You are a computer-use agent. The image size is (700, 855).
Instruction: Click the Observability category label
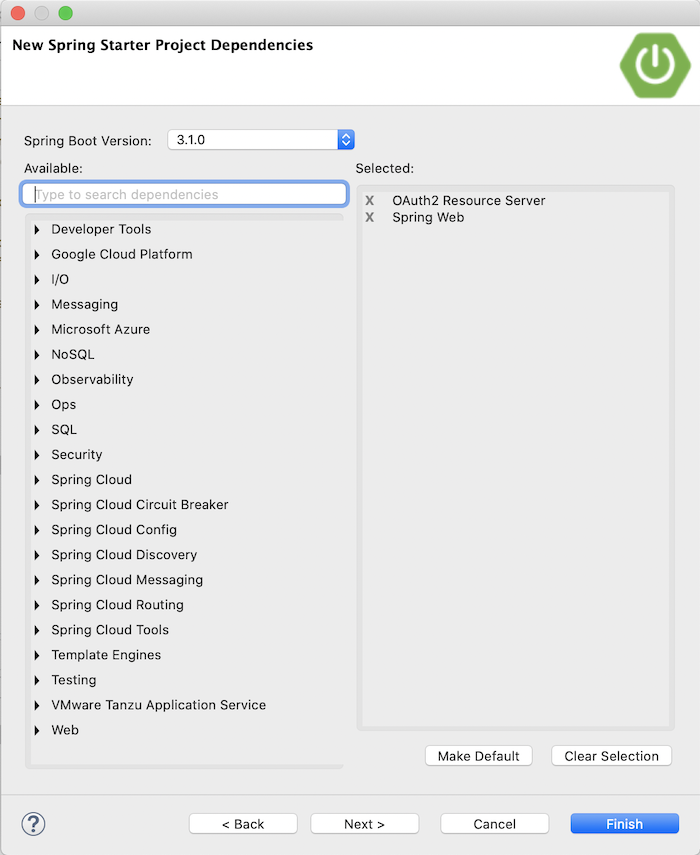click(93, 380)
